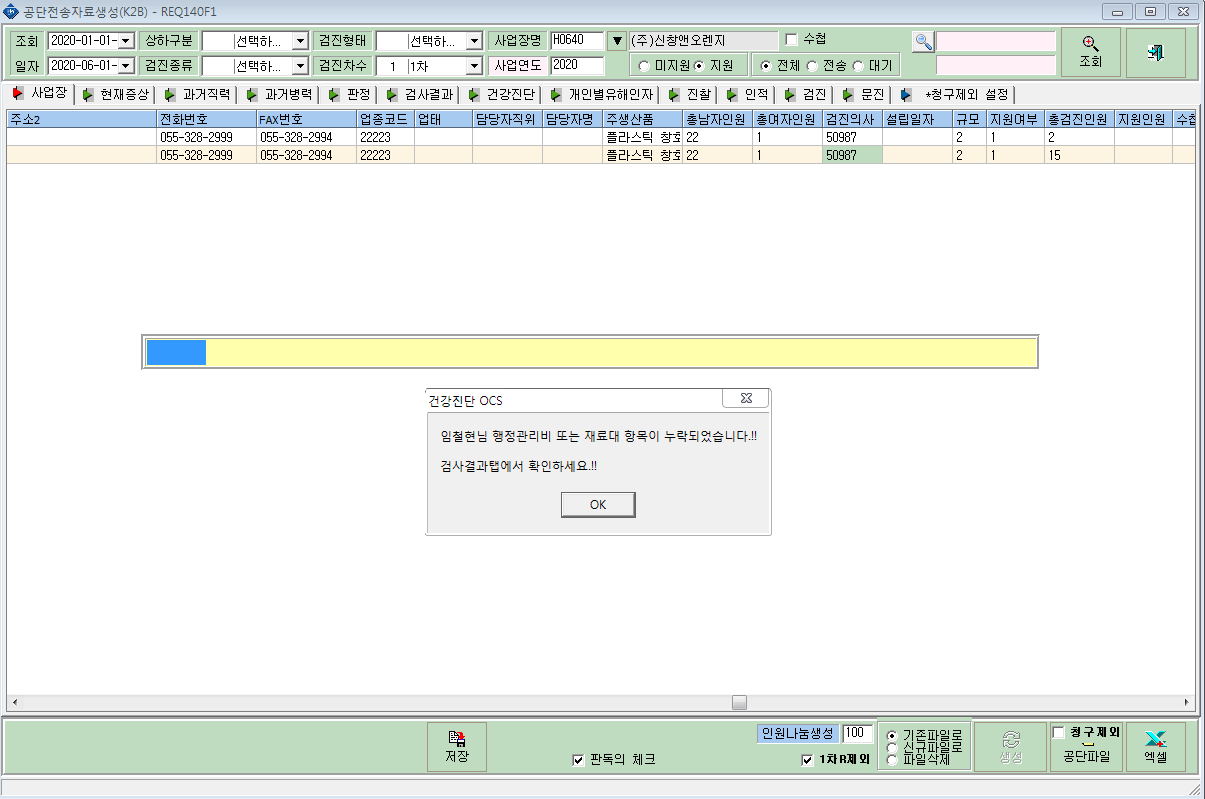The width and height of the screenshot is (1205, 799).
Task: Click the exit door icon button
Action: pos(1155,52)
